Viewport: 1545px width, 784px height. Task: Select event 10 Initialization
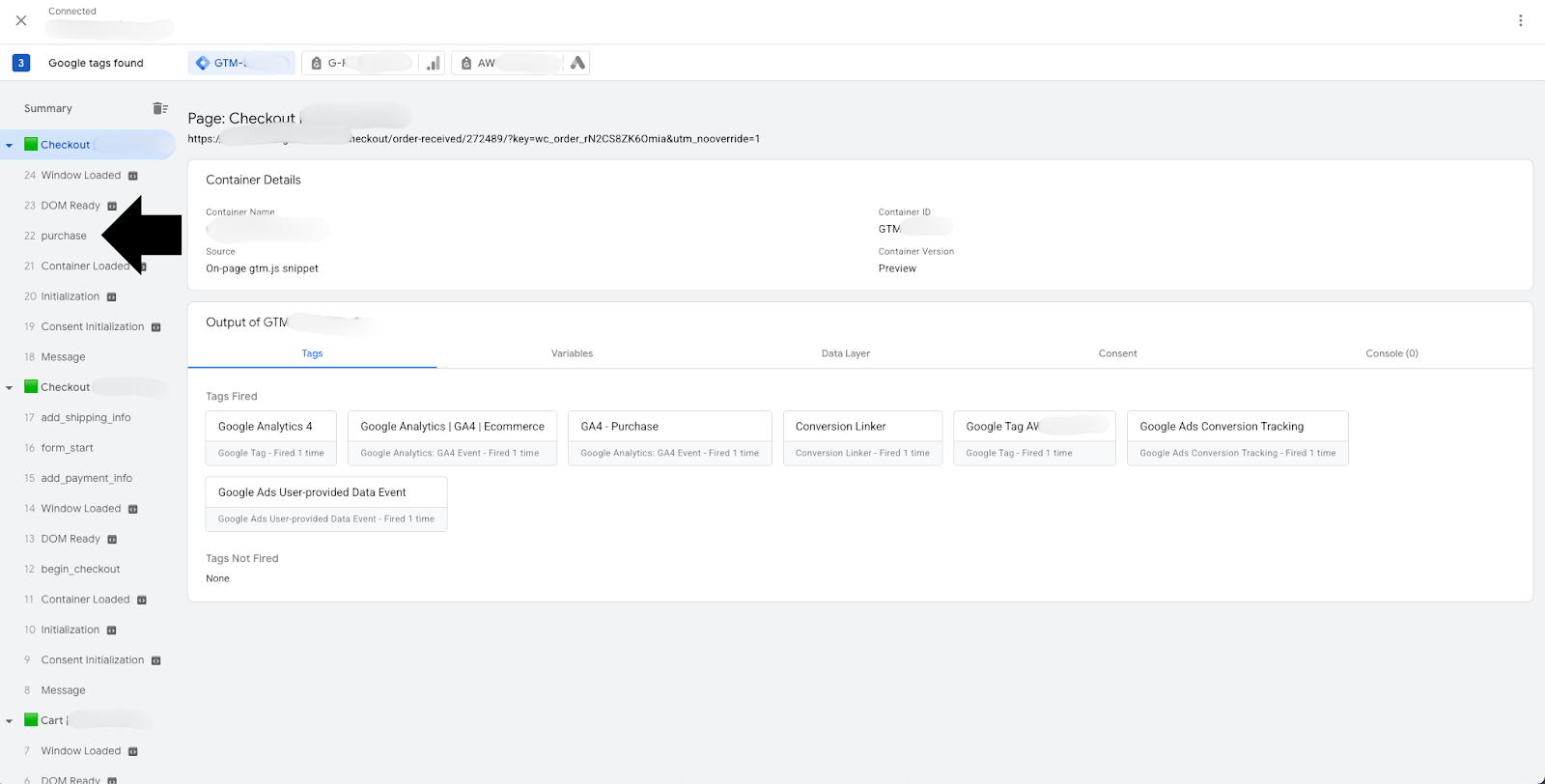70,630
